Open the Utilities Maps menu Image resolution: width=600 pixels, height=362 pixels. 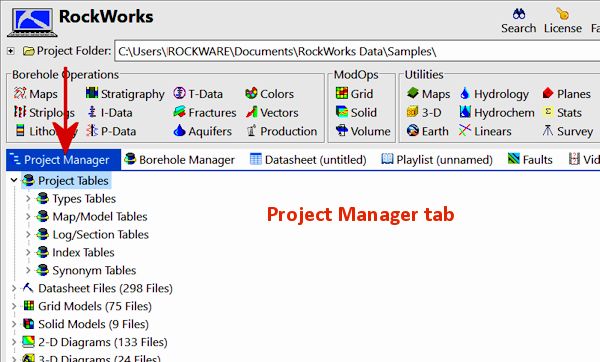[428, 94]
